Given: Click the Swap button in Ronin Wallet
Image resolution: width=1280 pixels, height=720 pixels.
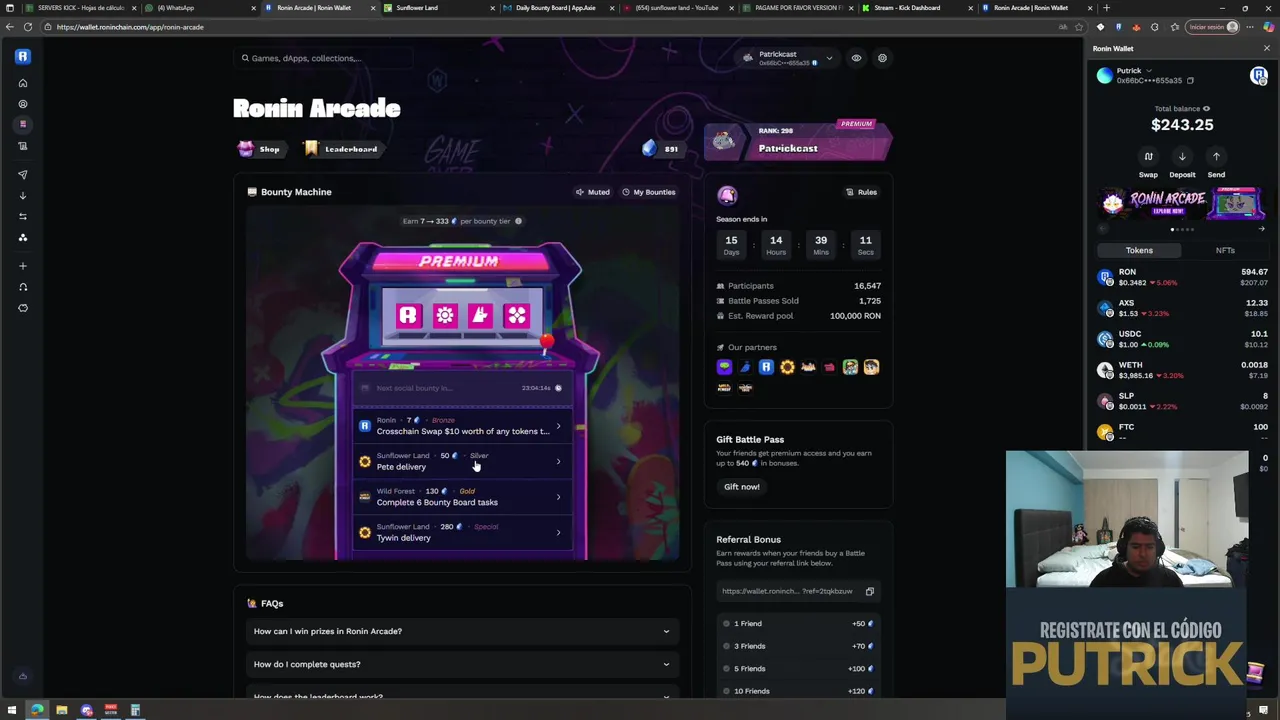Looking at the screenshot, I should pyautogui.click(x=1148, y=163).
